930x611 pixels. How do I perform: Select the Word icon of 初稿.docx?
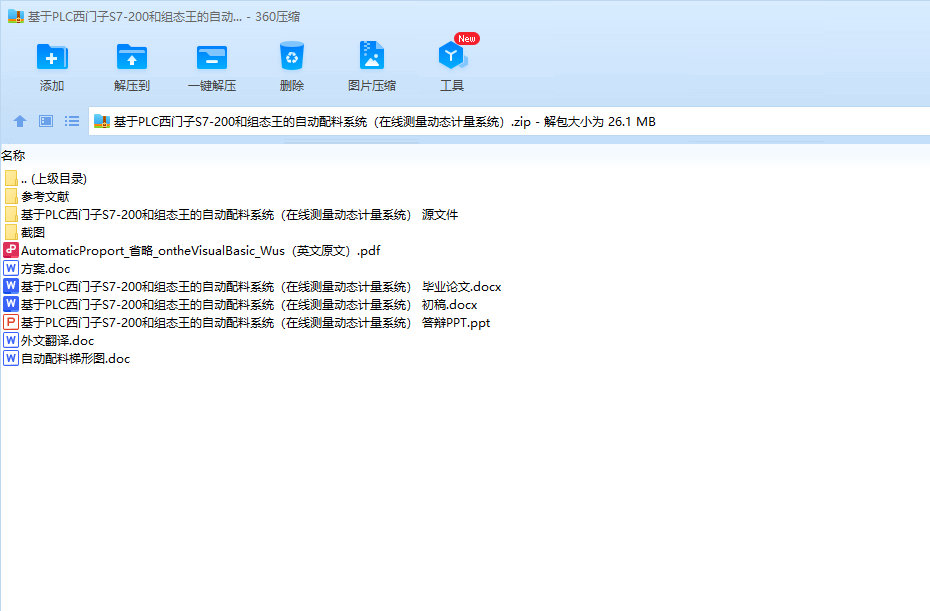[11, 304]
